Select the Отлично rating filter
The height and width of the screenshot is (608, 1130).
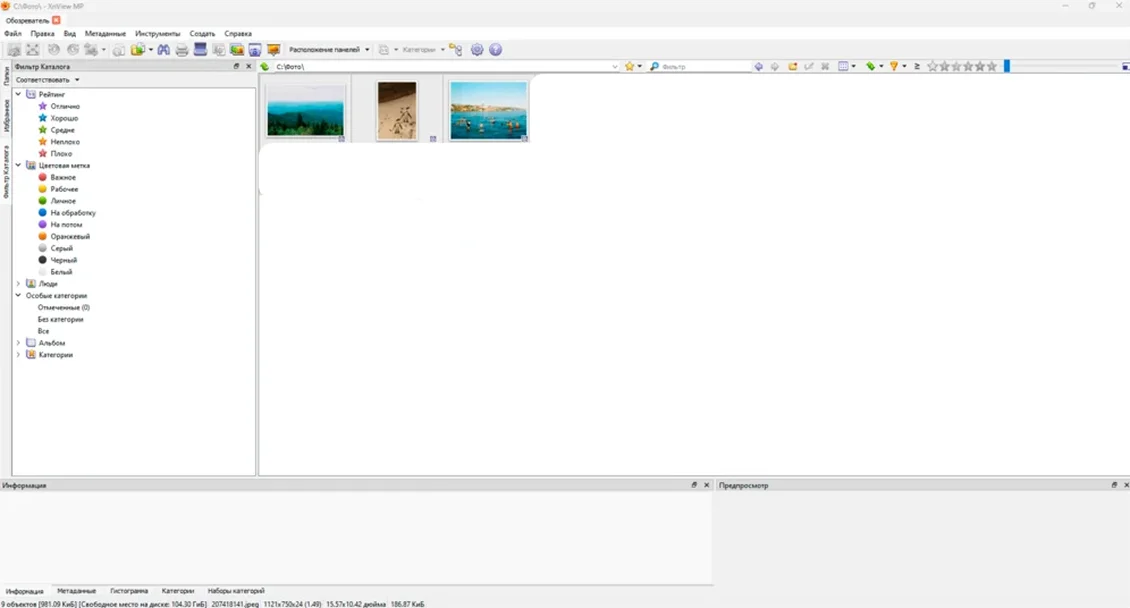click(65, 106)
